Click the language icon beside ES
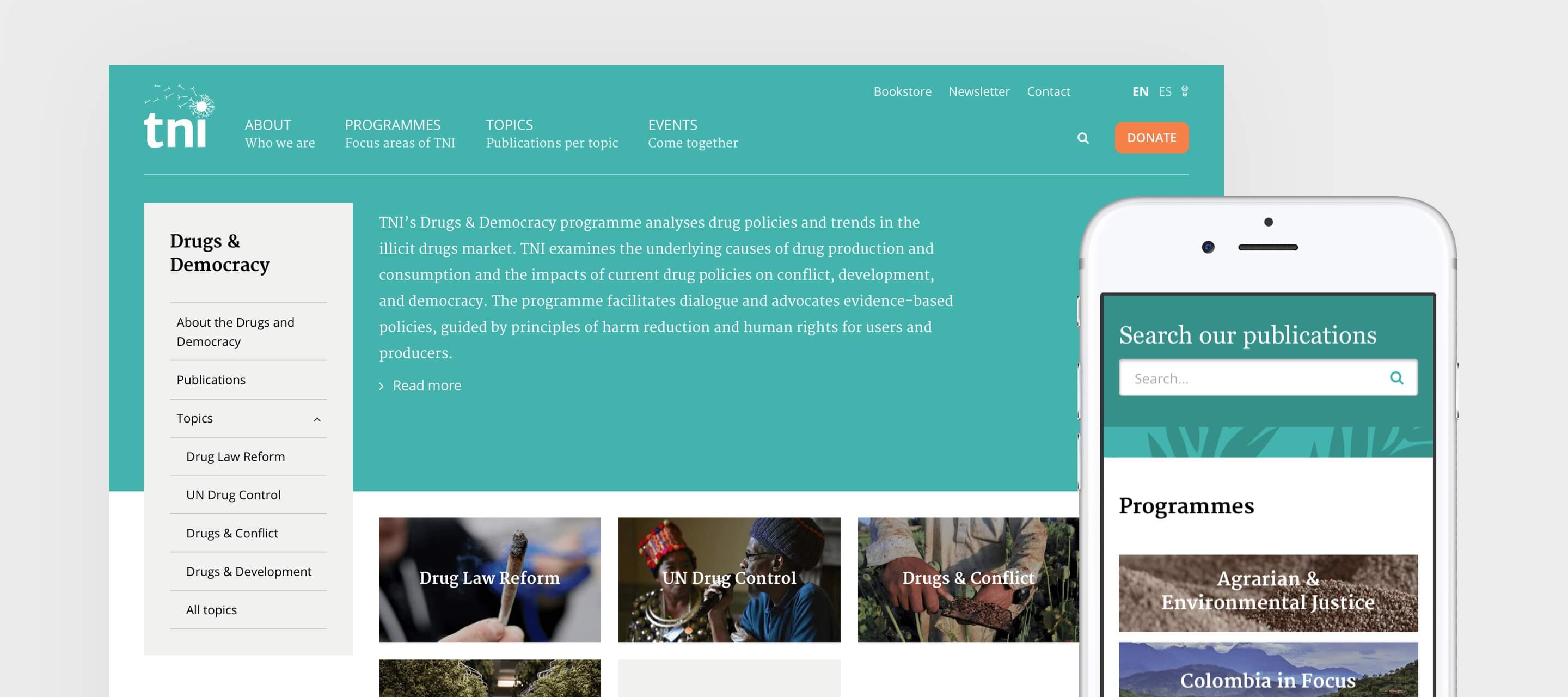 [1185, 91]
